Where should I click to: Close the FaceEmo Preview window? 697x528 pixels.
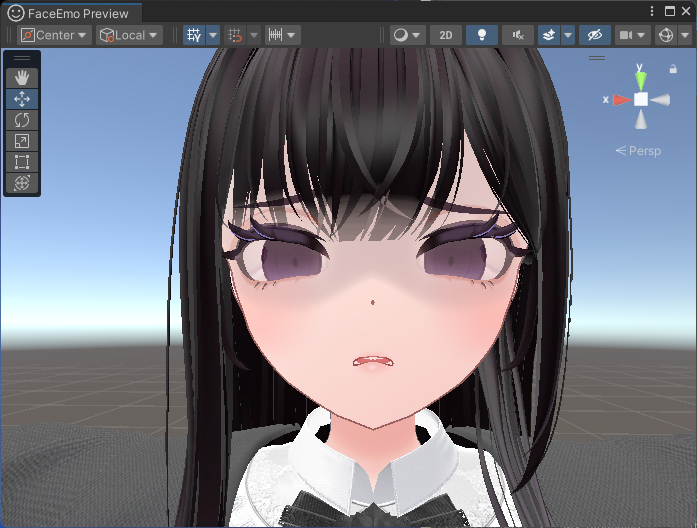[686, 11]
